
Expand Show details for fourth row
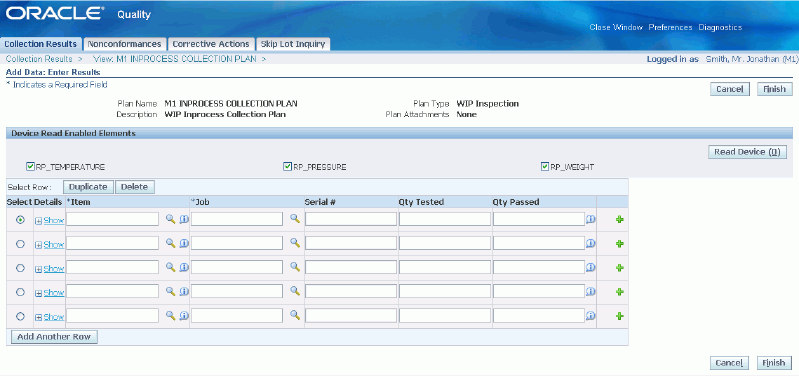click(x=49, y=292)
